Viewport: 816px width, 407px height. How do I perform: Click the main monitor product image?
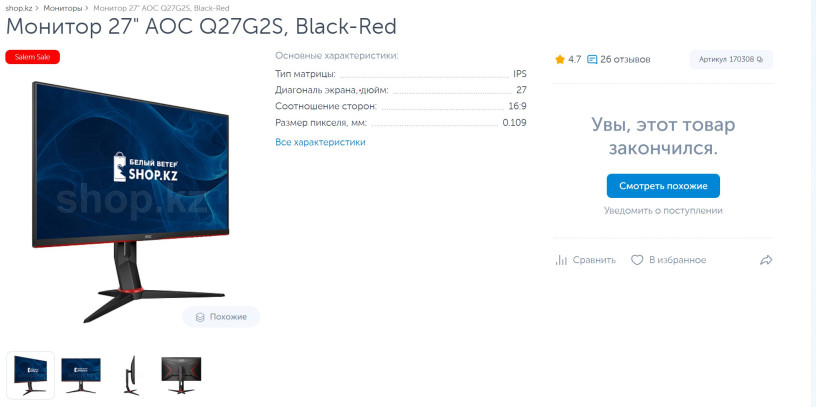135,190
